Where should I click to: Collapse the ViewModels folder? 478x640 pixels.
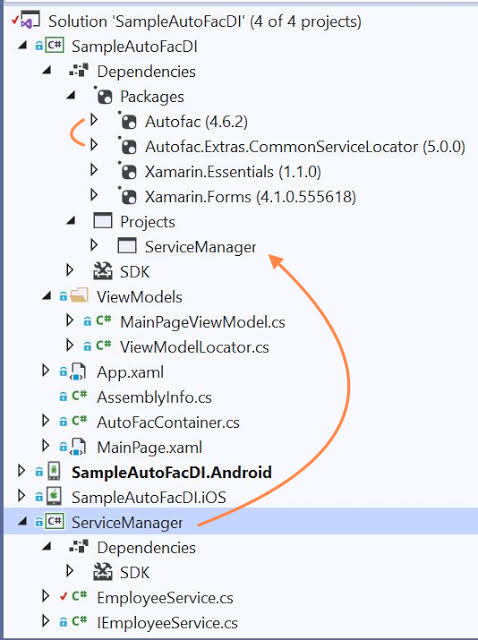pyautogui.click(x=46, y=296)
